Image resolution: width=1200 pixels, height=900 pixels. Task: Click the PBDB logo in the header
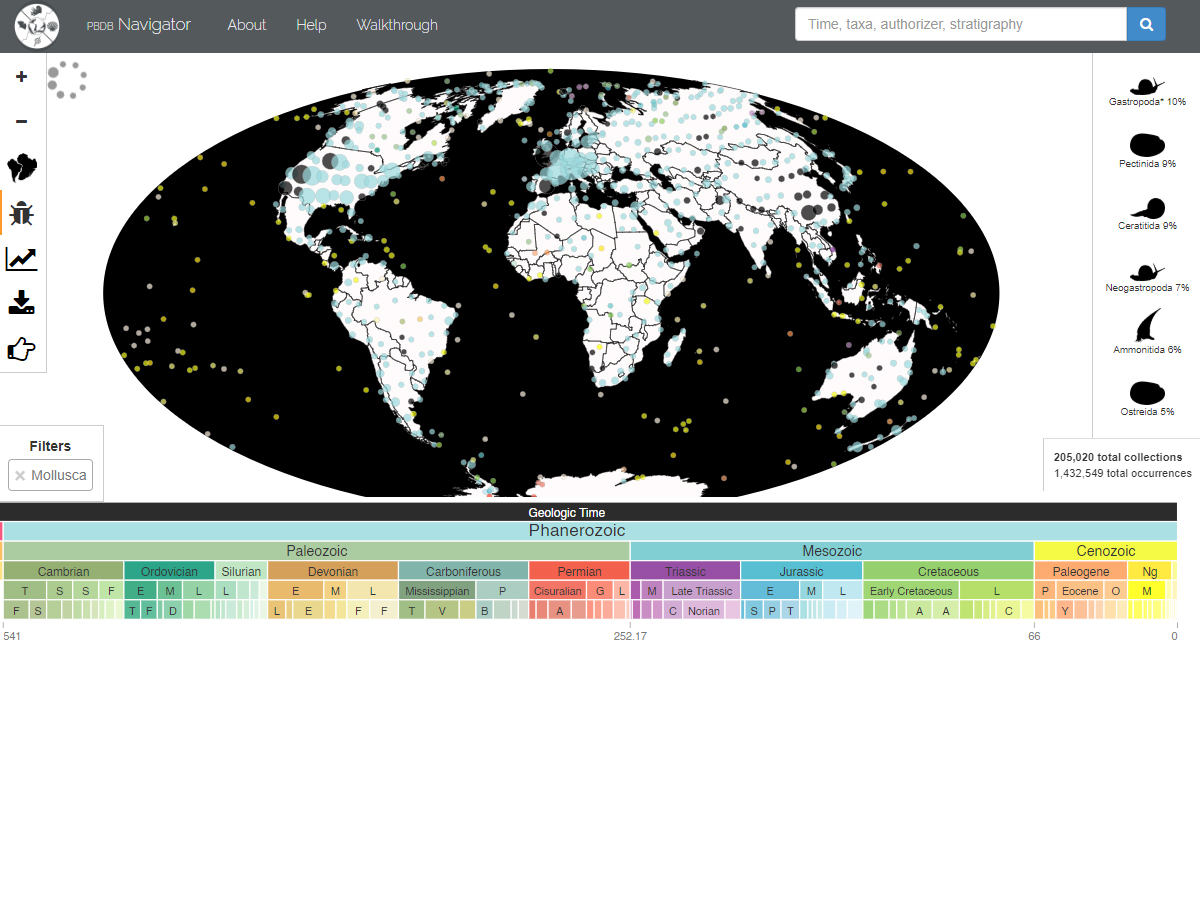(37, 26)
